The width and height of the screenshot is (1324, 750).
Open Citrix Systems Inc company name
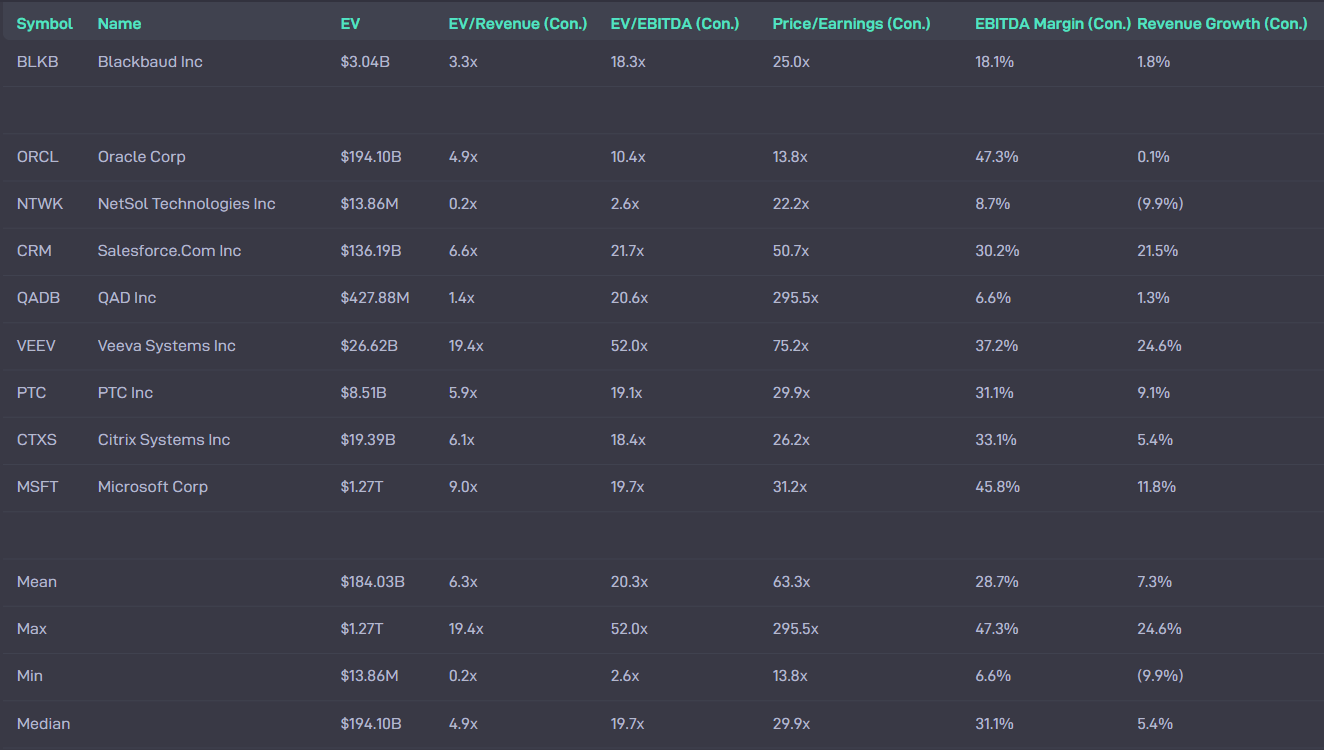click(164, 440)
